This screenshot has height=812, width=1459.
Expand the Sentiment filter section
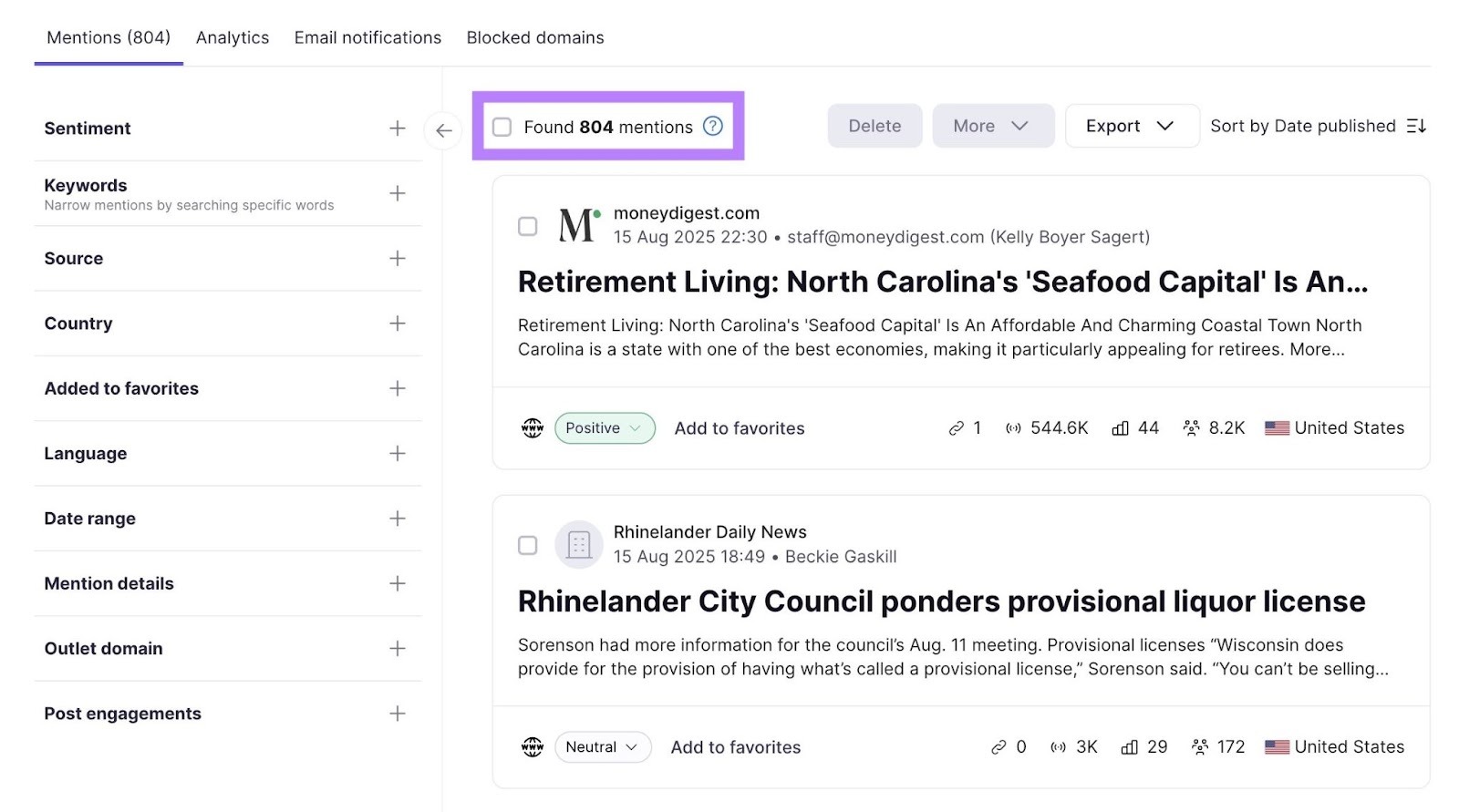coord(398,128)
